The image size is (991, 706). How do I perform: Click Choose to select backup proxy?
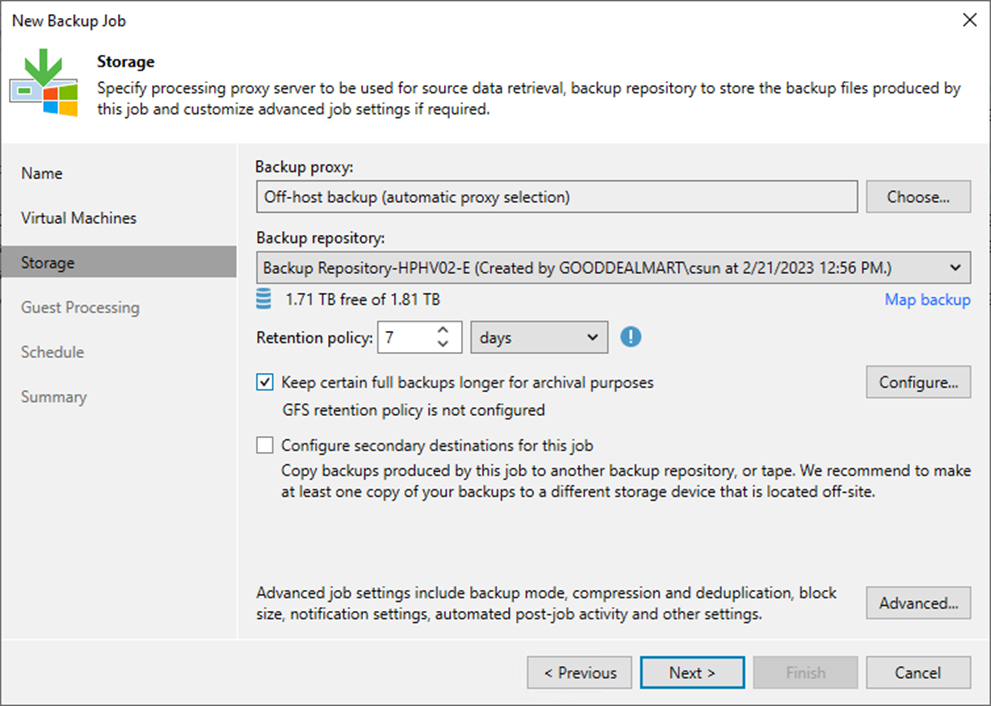click(x=917, y=196)
